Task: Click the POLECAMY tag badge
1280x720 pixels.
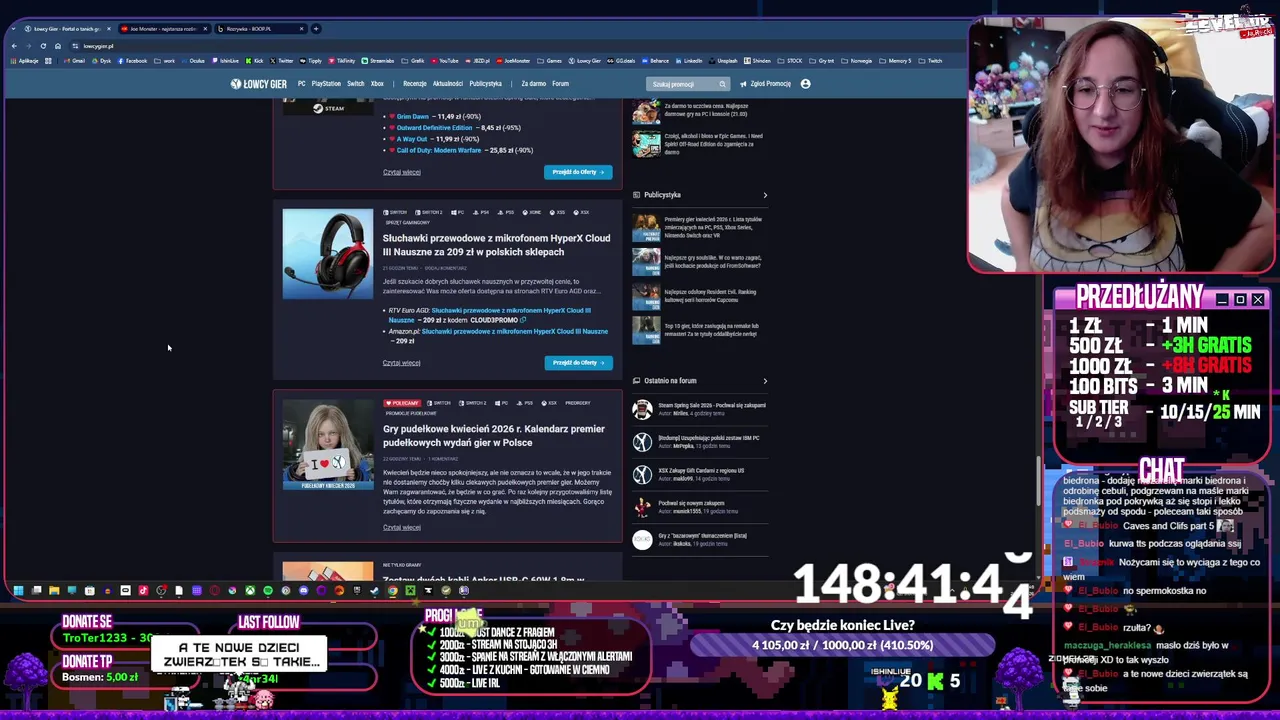Action: [x=402, y=403]
